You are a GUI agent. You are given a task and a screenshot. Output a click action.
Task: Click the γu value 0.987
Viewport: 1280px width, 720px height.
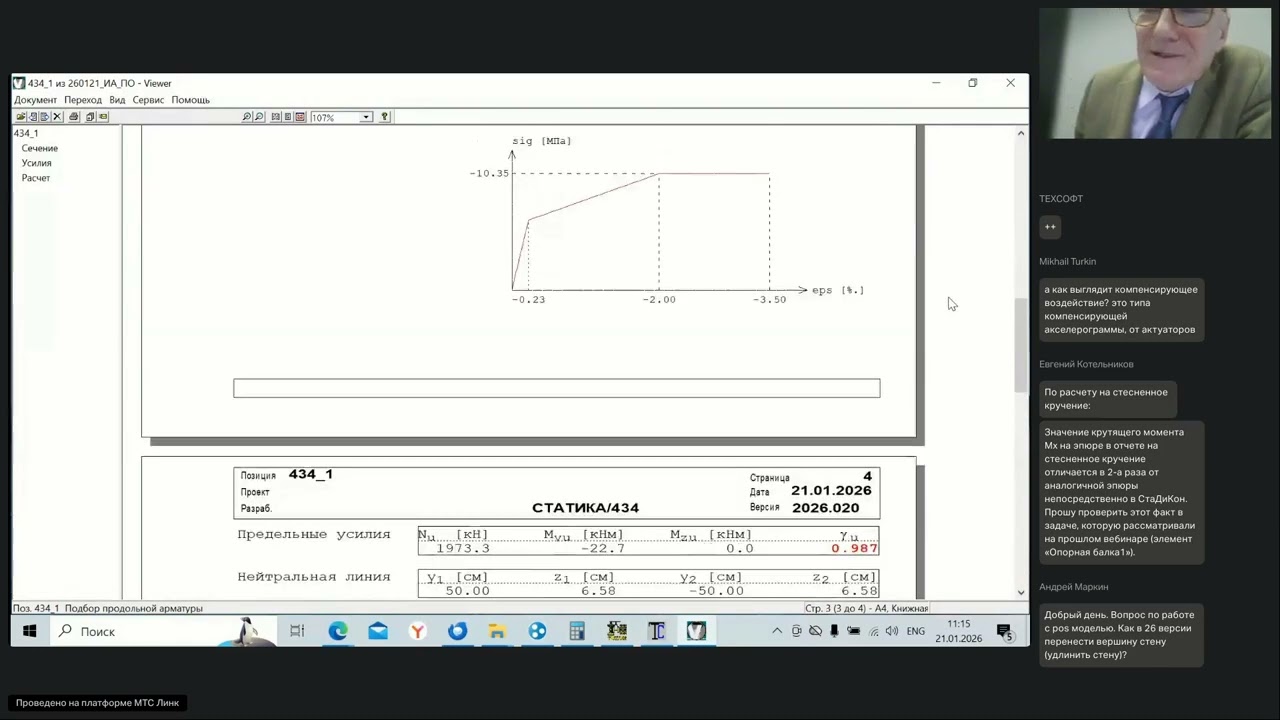[x=854, y=548]
